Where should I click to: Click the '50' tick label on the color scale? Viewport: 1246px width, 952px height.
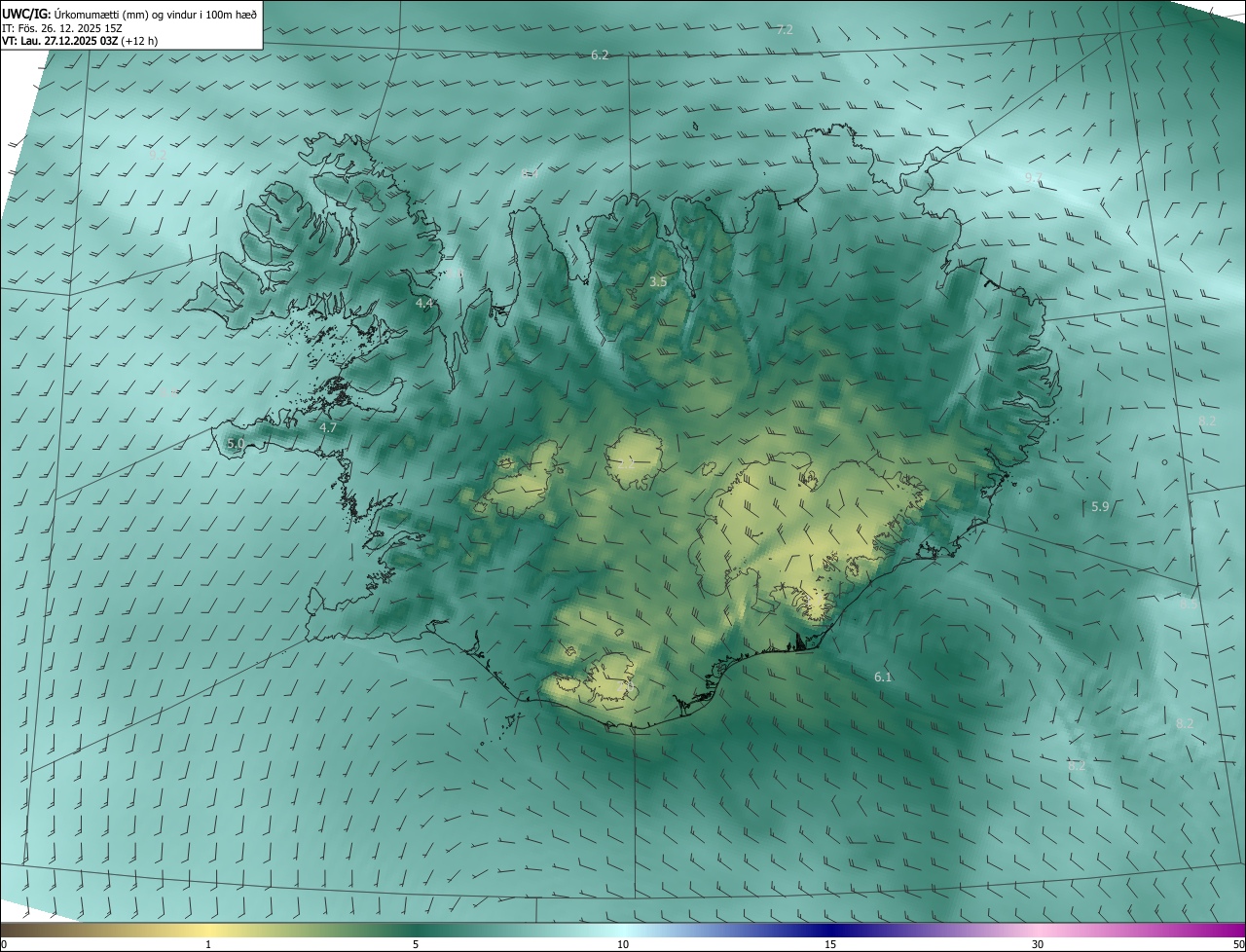click(1238, 944)
